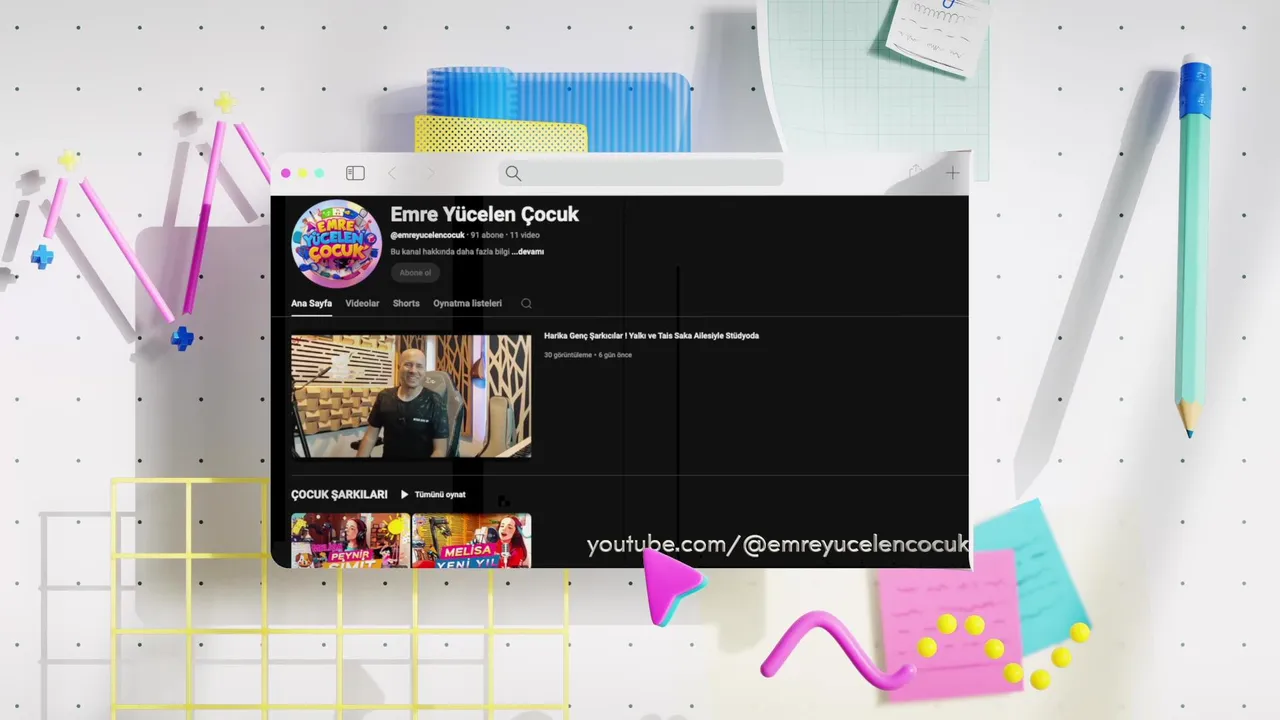Image resolution: width=1280 pixels, height=720 pixels.
Task: Click the teal maximize window dot
Action: click(319, 173)
